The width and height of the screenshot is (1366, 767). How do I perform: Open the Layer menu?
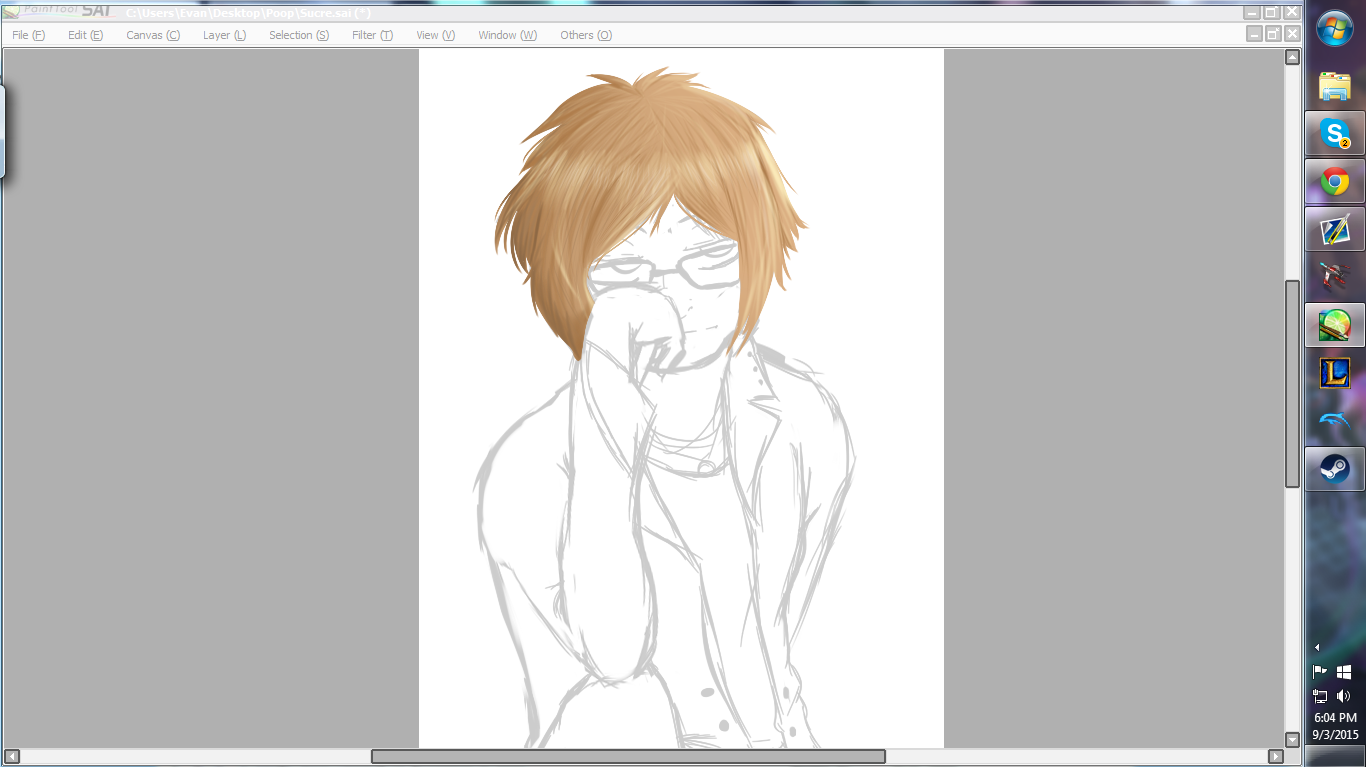pos(224,35)
